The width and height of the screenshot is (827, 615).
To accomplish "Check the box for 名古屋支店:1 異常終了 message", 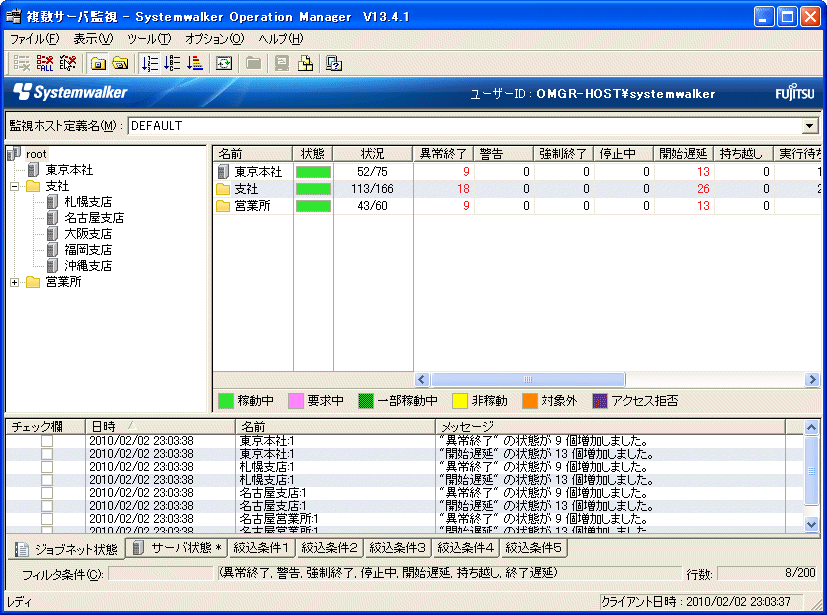I will [x=47, y=493].
